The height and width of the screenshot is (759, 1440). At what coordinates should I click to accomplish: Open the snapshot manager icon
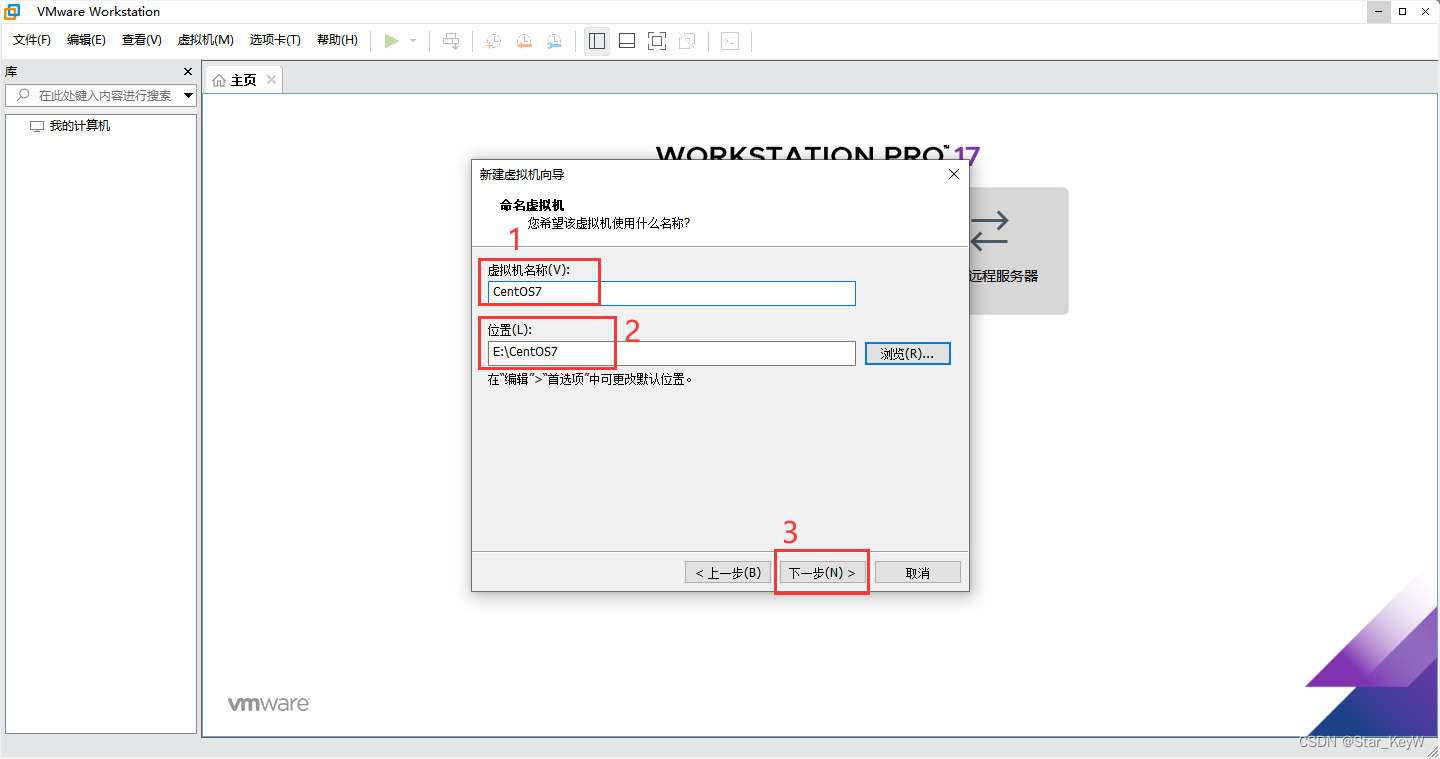[553, 41]
